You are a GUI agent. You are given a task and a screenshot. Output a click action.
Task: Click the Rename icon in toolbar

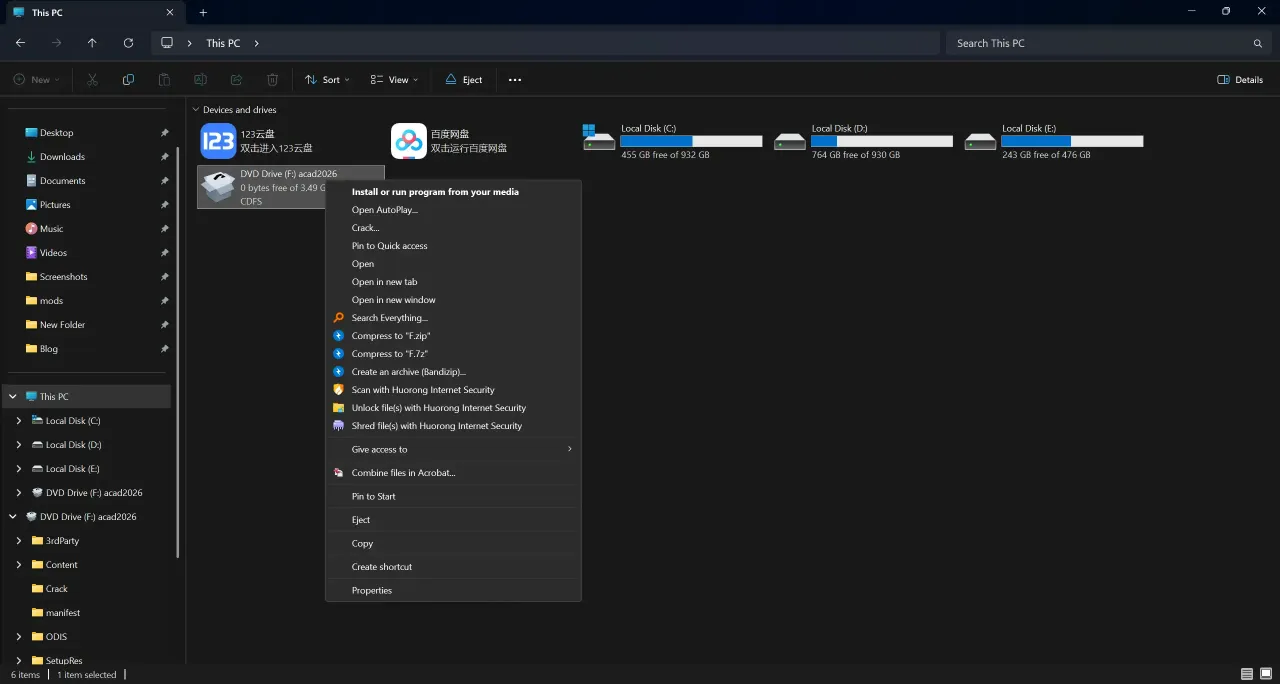[200, 80]
